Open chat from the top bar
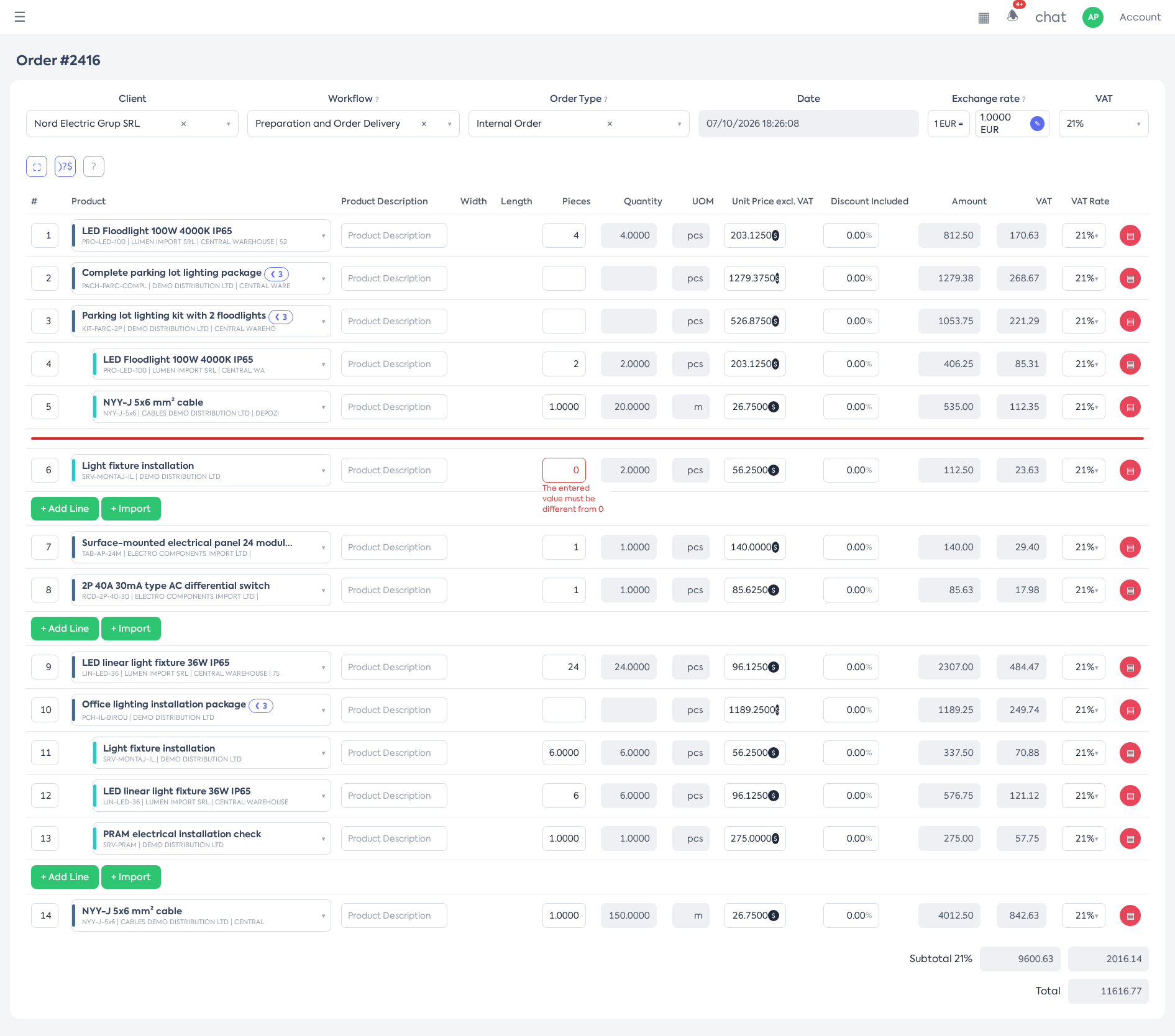The image size is (1175, 1036). pos(1050,17)
